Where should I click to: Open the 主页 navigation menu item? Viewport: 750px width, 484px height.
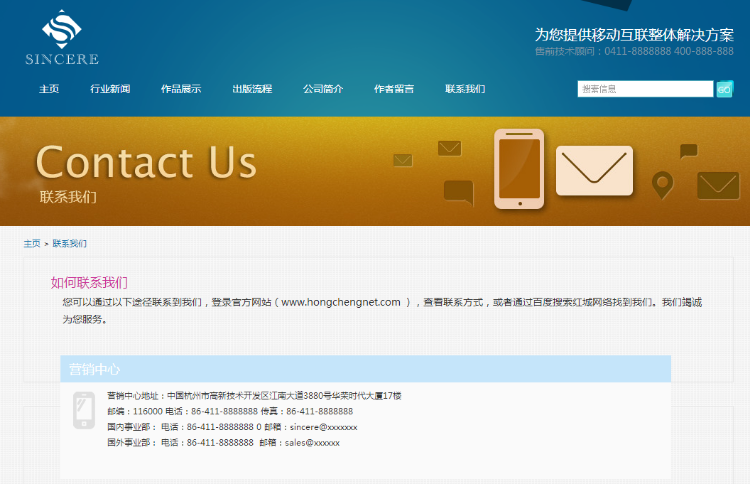(x=49, y=89)
